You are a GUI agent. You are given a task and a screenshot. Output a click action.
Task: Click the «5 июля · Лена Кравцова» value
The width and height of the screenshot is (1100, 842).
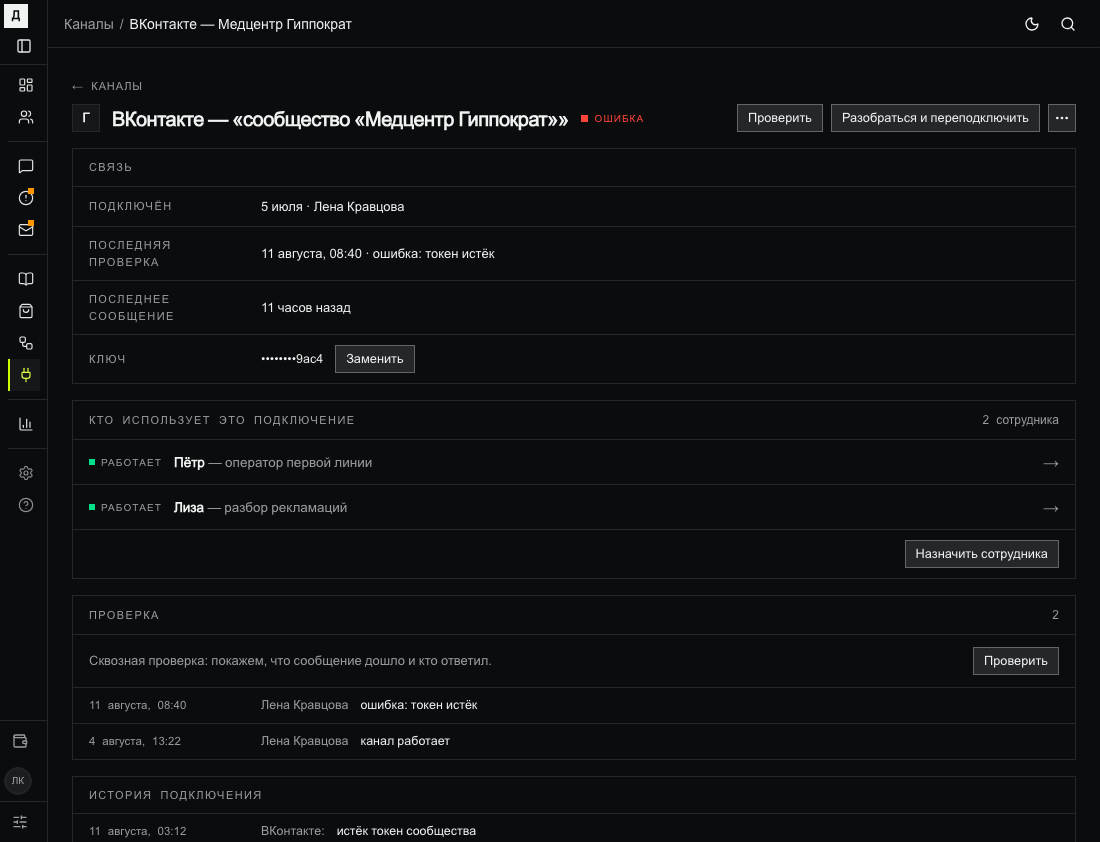pos(333,206)
